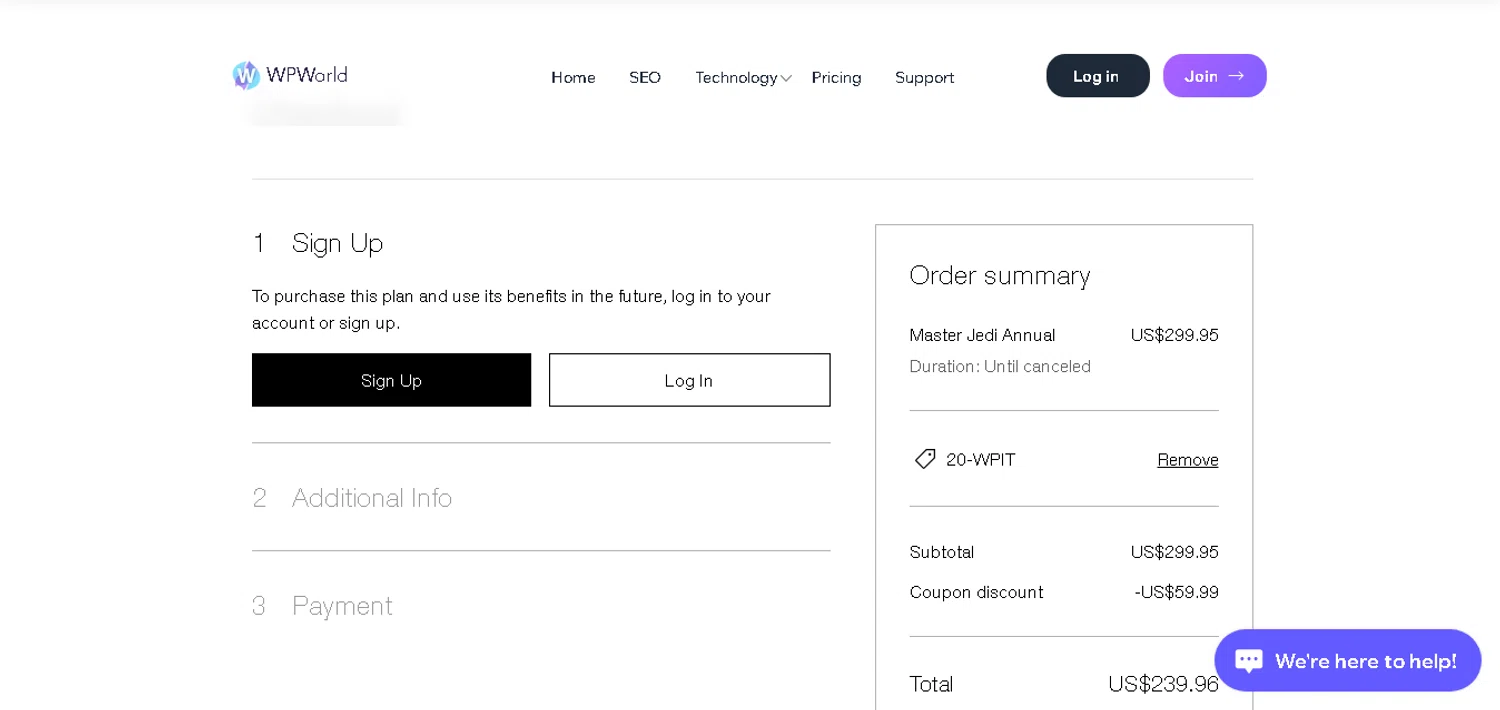Click the dark Log in header button

(x=1098, y=76)
